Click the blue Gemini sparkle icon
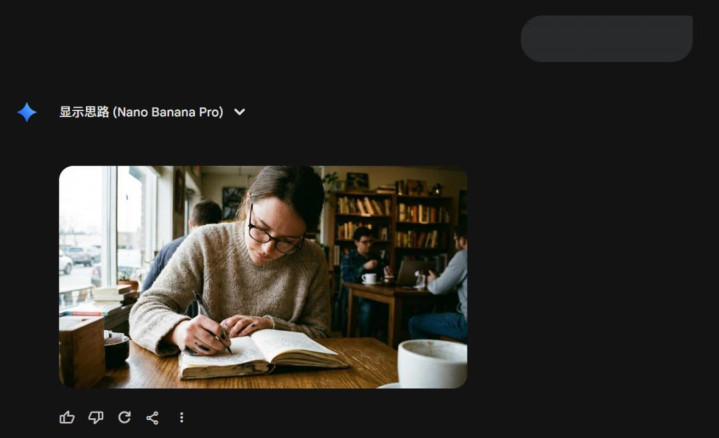Viewport: 719px width, 438px height. coord(27,112)
